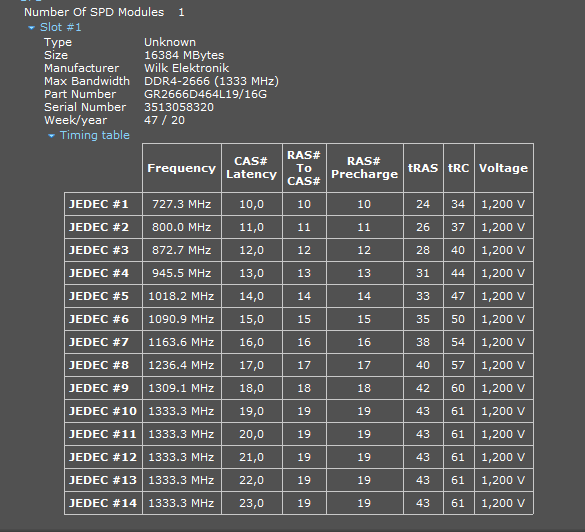Viewport: 585px width, 532px height.
Task: Select the tRC value 60 cell
Action: pyautogui.click(x=459, y=388)
